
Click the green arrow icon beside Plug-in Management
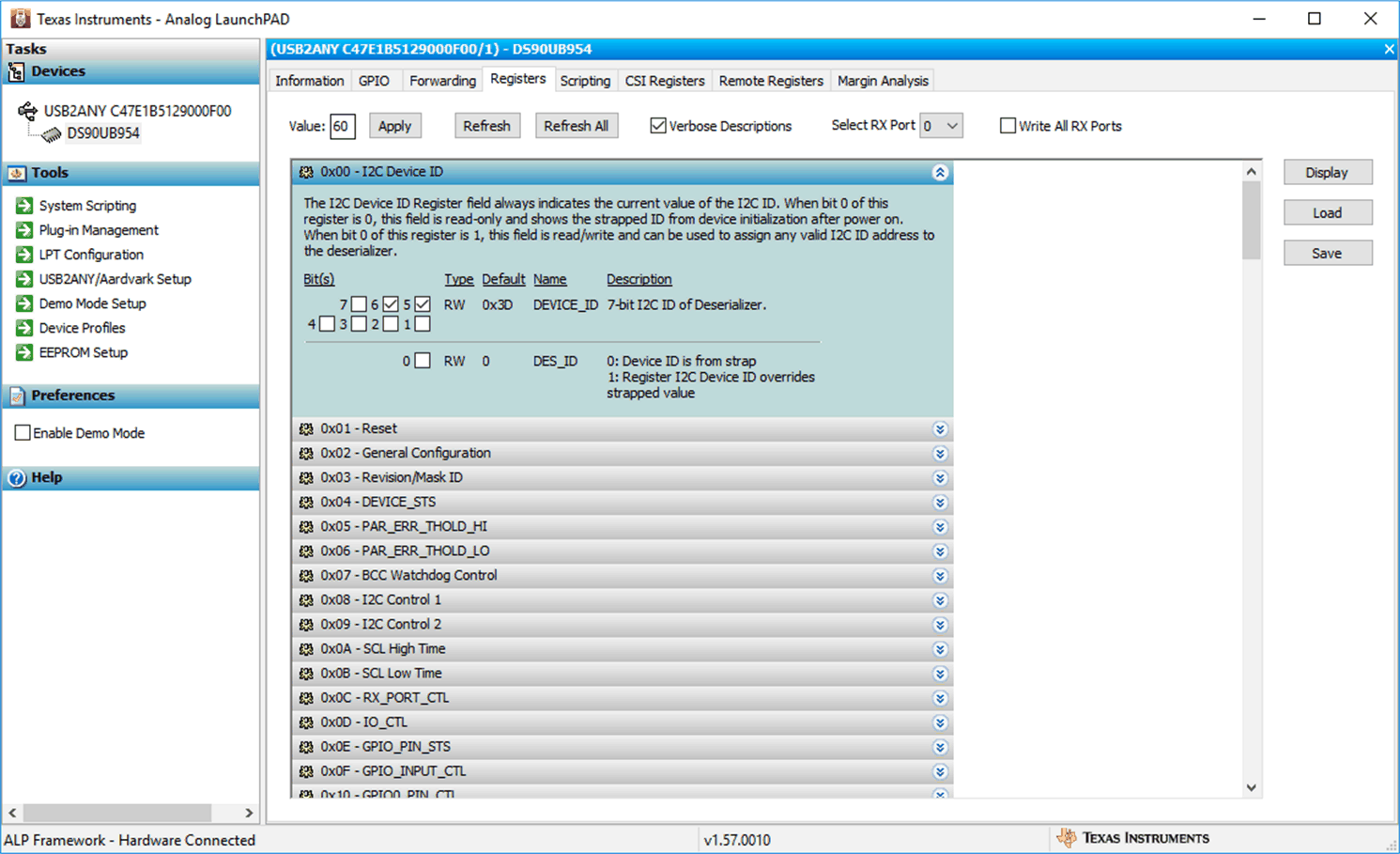[x=24, y=229]
